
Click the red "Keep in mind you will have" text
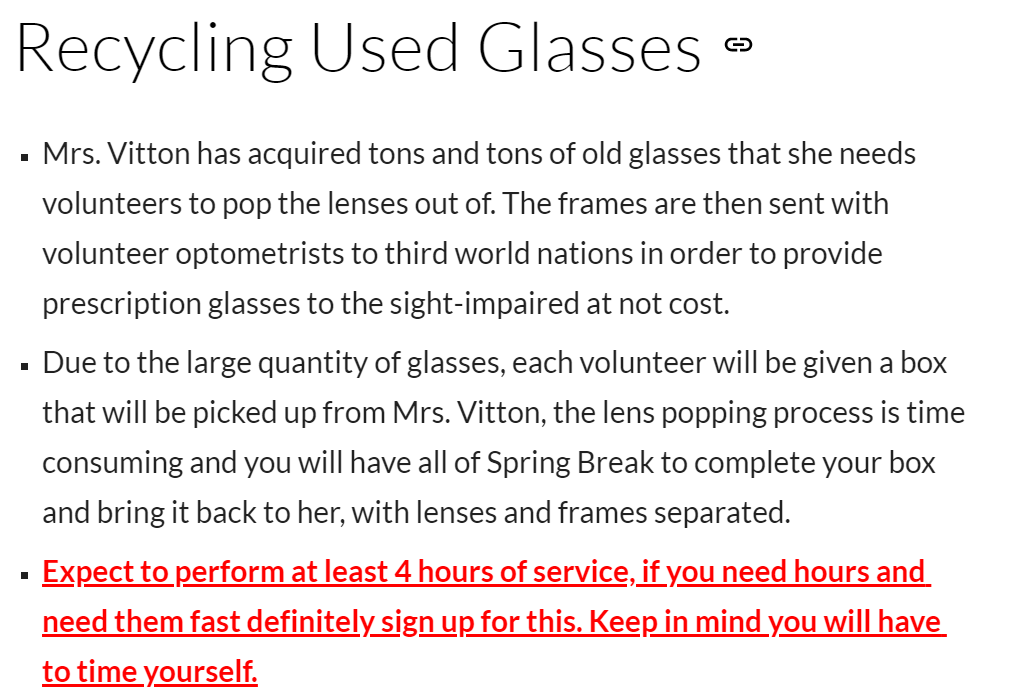pos(765,622)
